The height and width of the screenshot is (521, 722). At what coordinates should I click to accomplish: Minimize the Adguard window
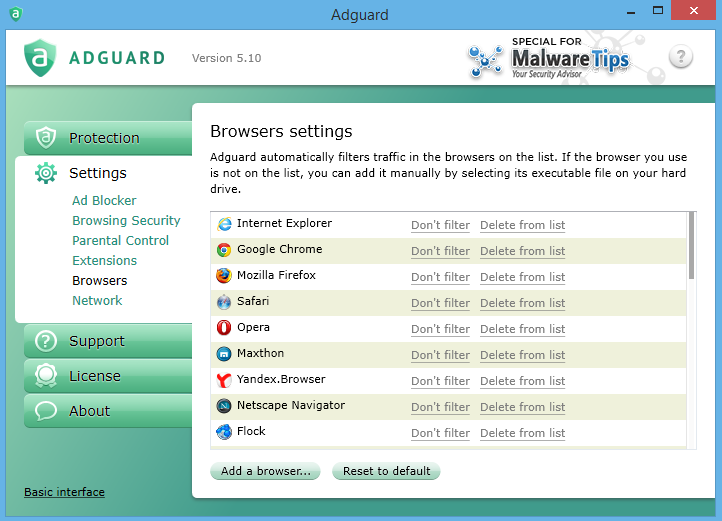631,11
